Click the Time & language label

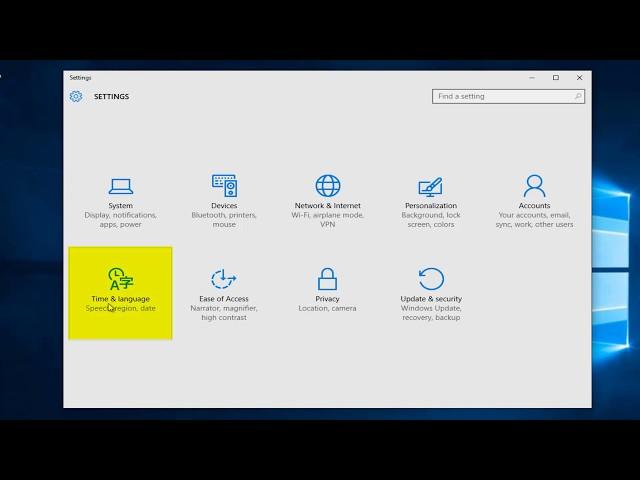tap(120, 299)
